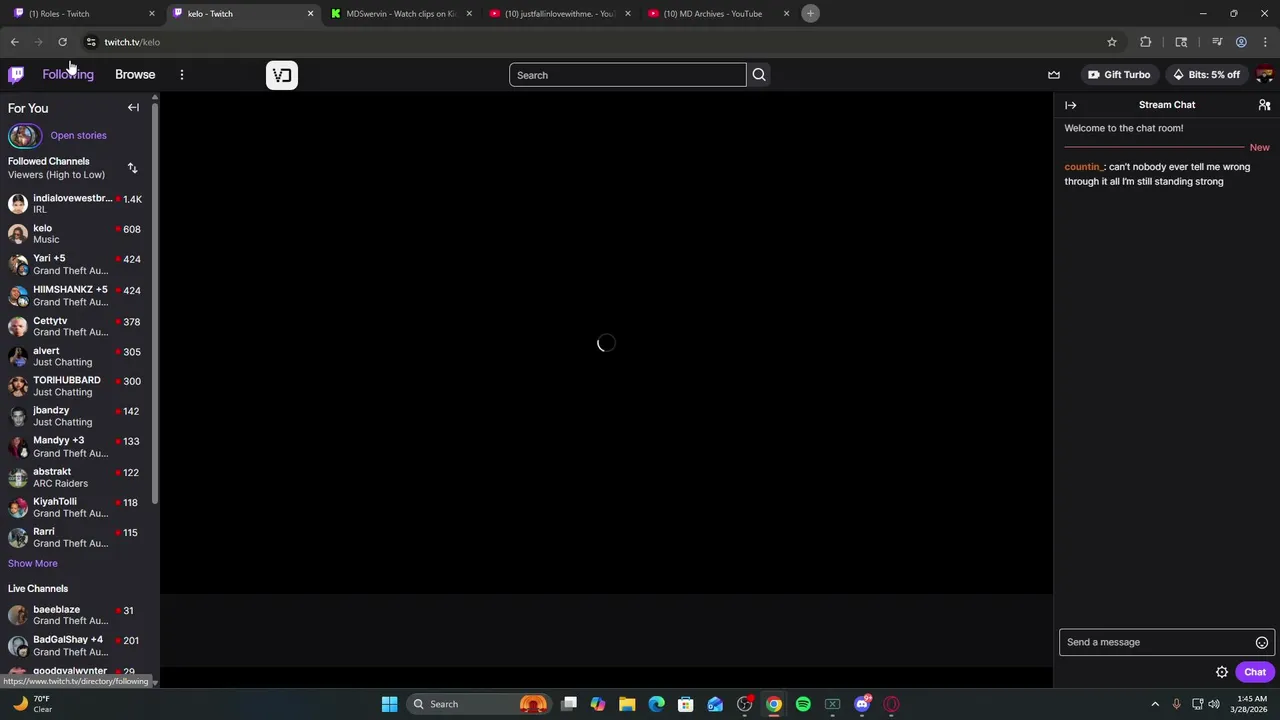Open OBS Studio from taskbar
Viewport: 1280px width, 720px height.
(x=745, y=704)
